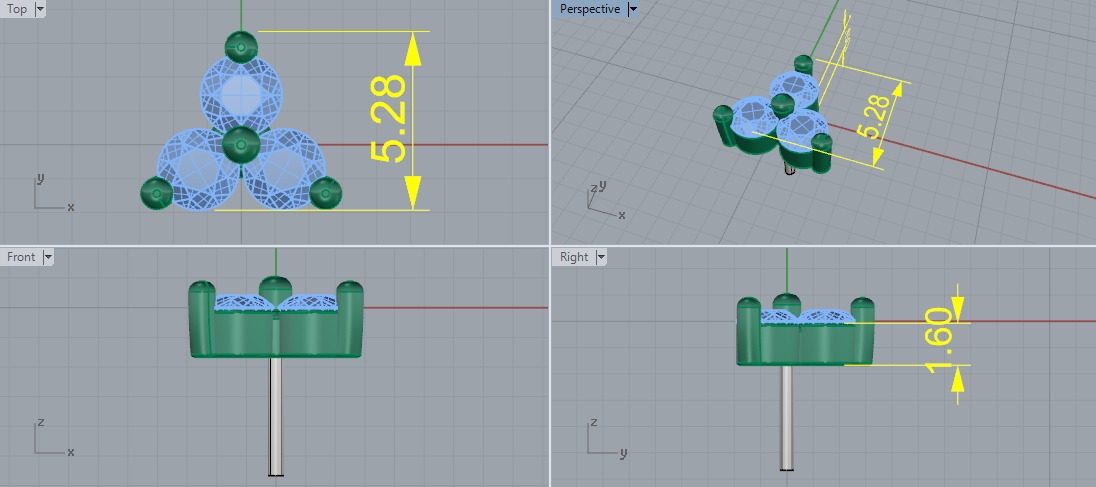Select the topmost prong in Top view
The image size is (1096, 487).
241,48
